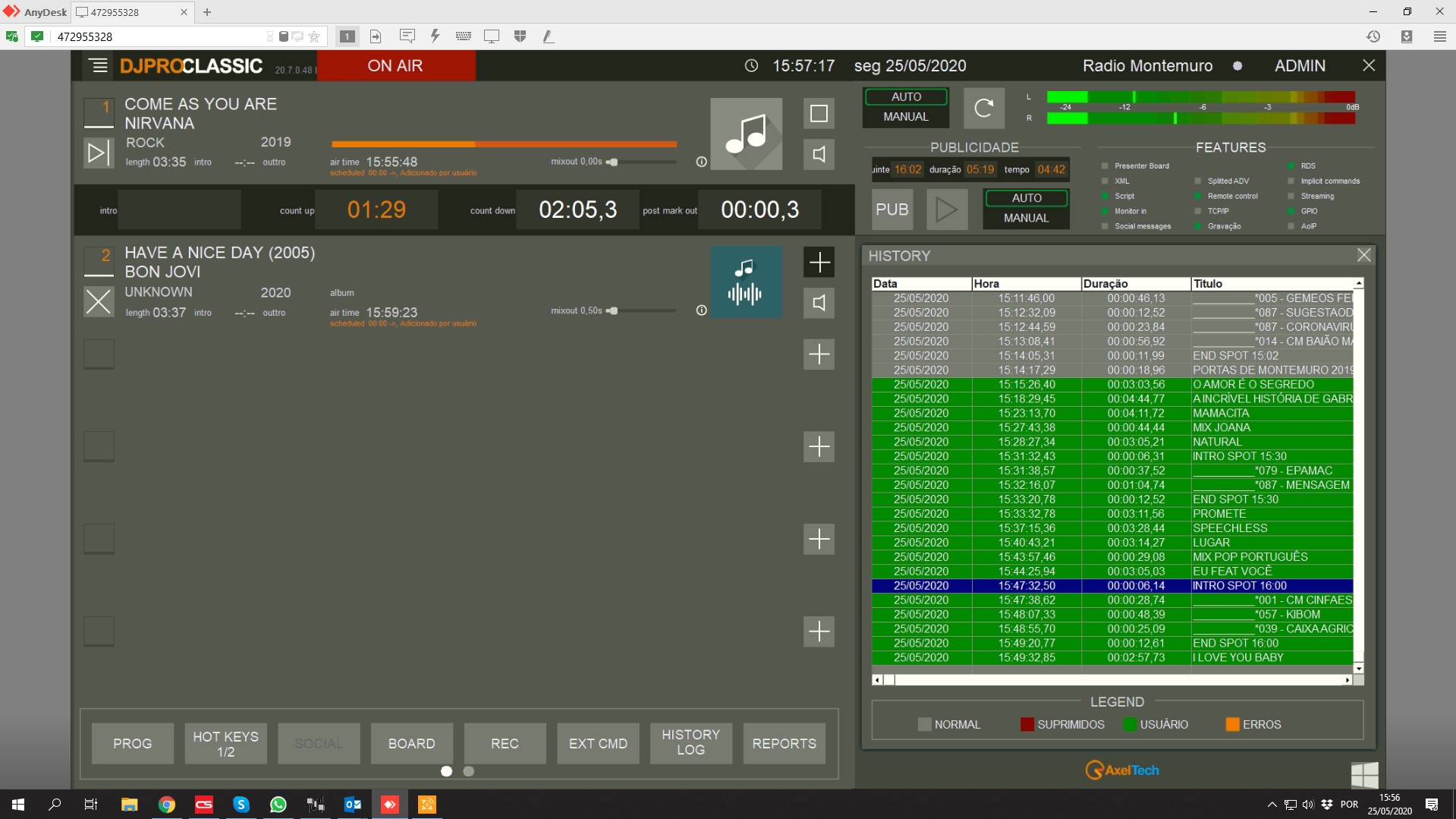Click the stop square icon for track 1
1456x819 pixels.
(x=819, y=114)
